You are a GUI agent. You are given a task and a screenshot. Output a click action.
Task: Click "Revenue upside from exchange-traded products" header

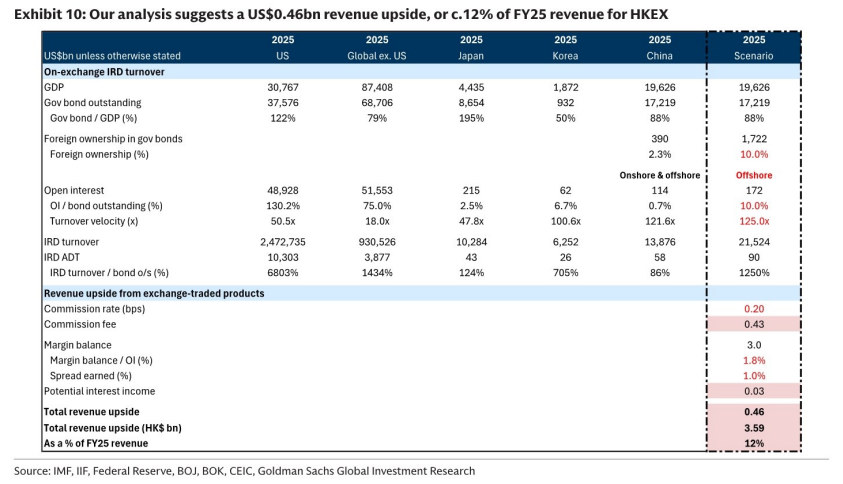pos(154,294)
